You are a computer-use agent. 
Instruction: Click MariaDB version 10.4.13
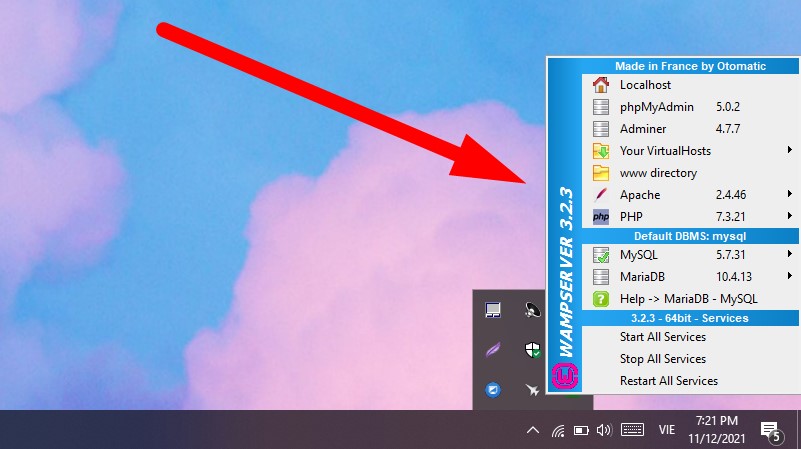pos(734,277)
